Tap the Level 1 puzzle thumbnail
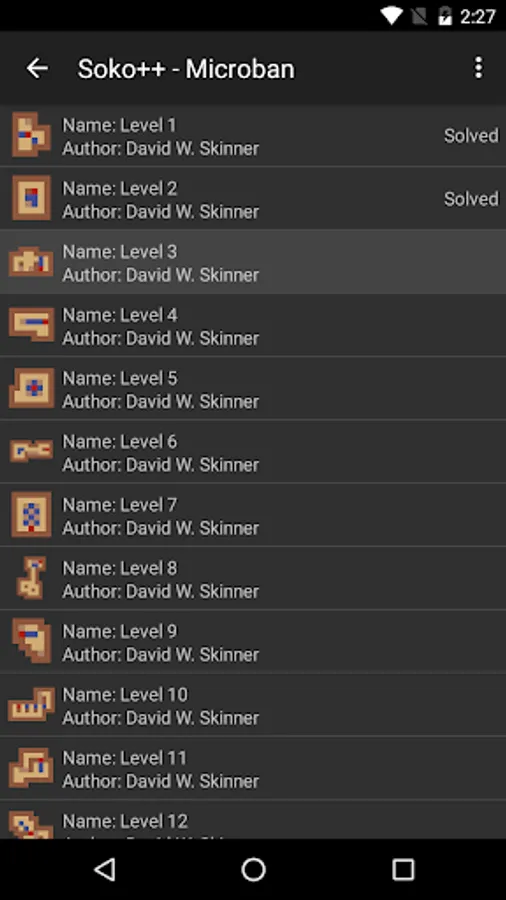The image size is (506, 900). (x=32, y=135)
